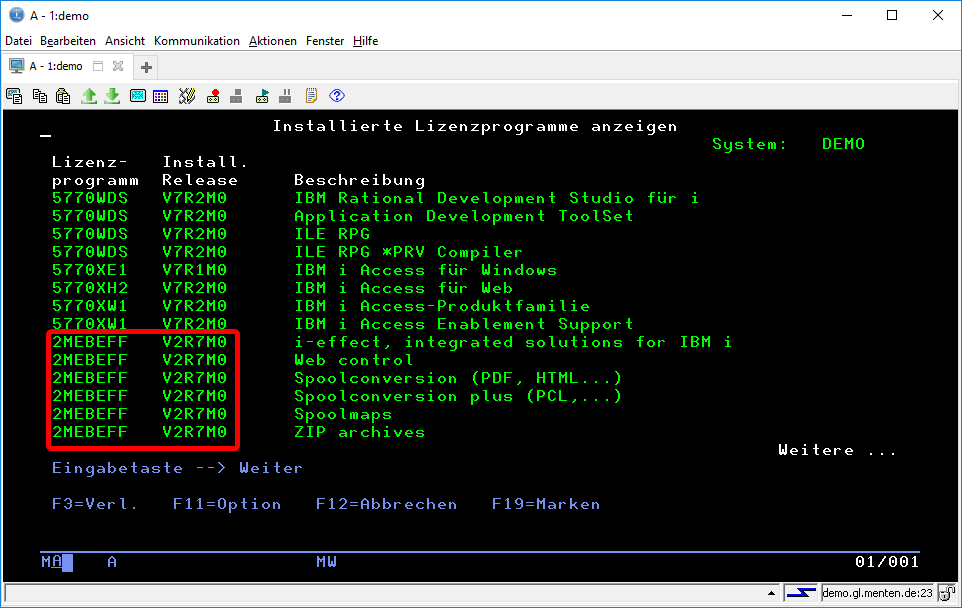Click the F19=Marken function key label
Image resolution: width=962 pixels, height=608 pixels.
pos(546,504)
